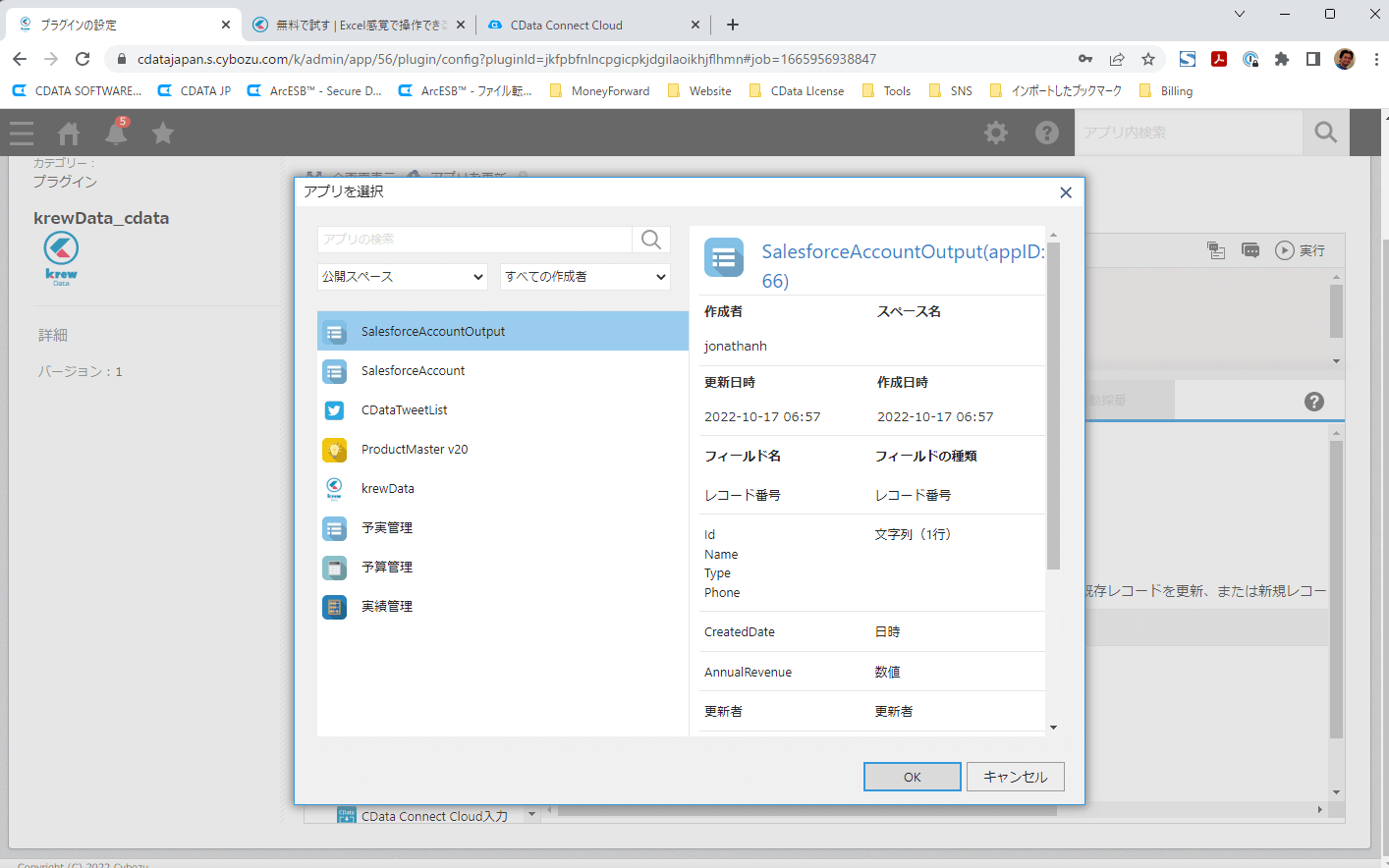Open the help question mark icon in header
This screenshot has height=868, width=1389.
pos(1047,133)
